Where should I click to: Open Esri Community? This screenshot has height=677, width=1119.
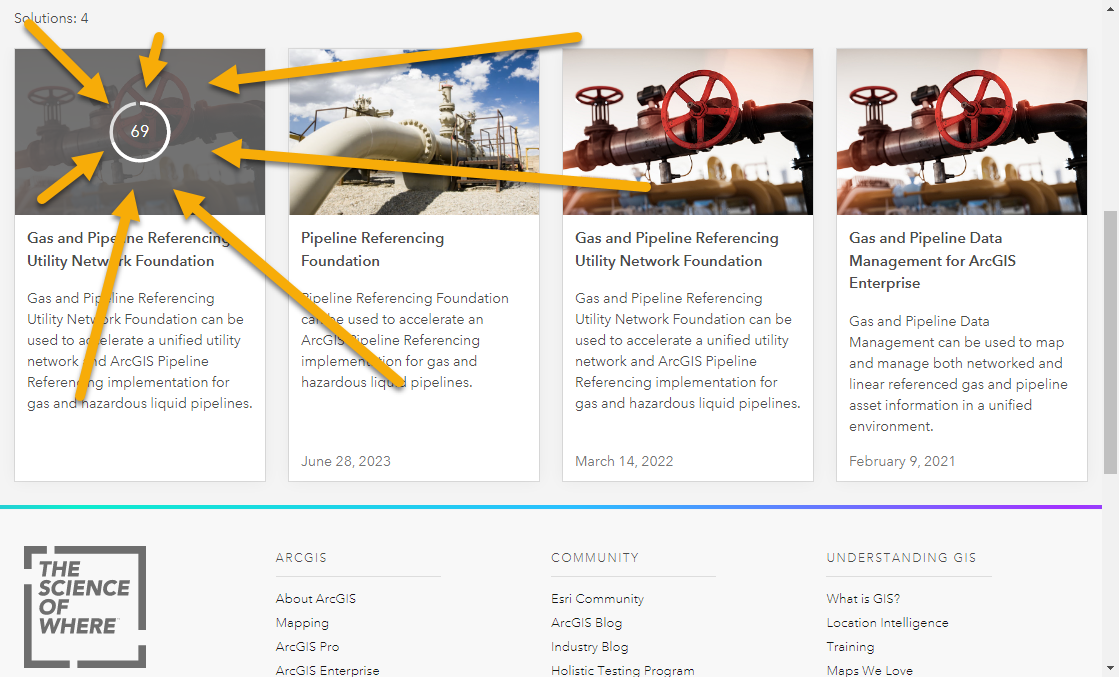point(597,598)
